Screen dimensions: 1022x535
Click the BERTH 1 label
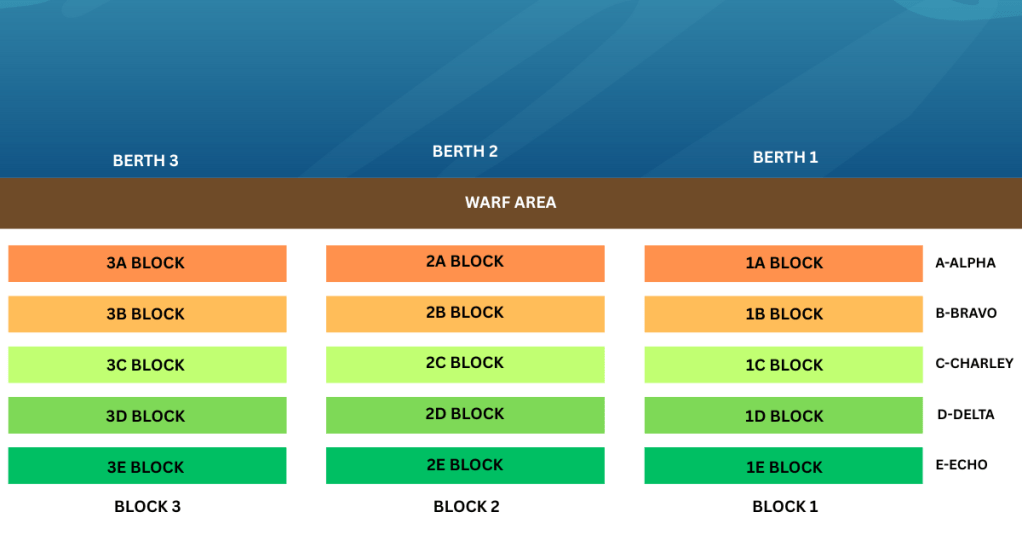[x=785, y=157]
